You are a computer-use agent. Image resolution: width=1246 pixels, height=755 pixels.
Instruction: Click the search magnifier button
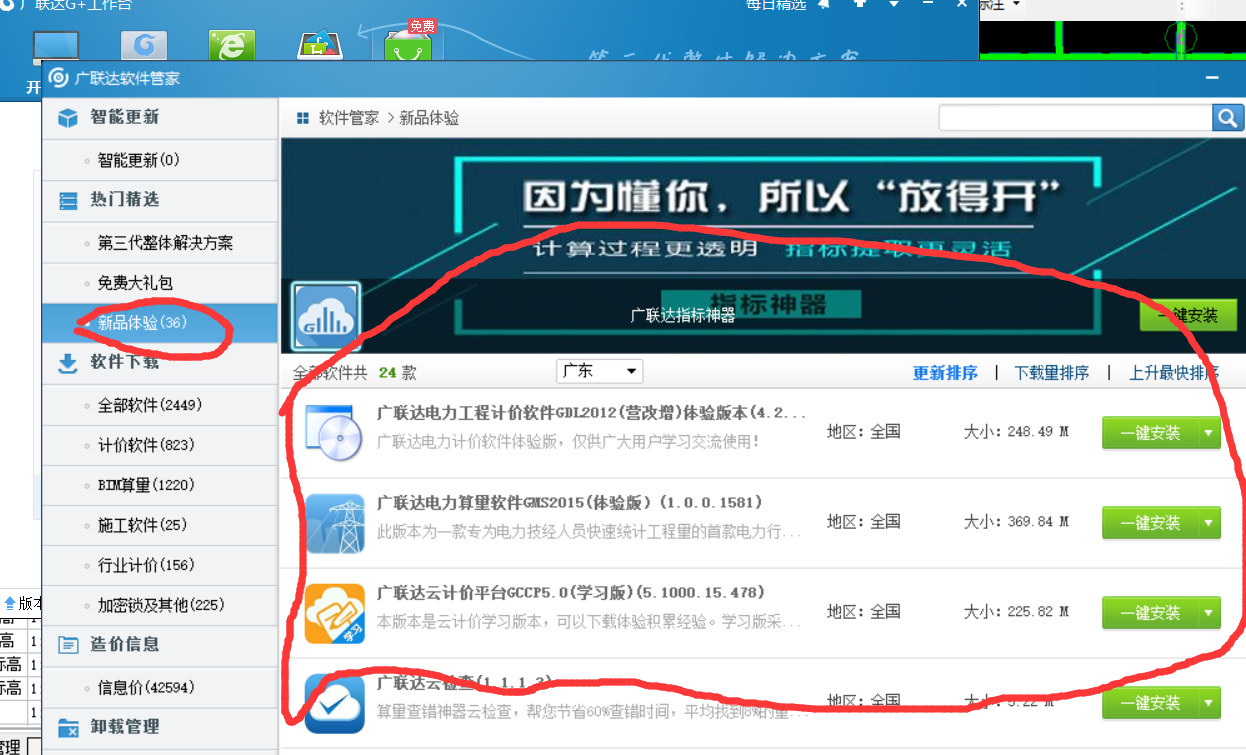pos(1228,118)
